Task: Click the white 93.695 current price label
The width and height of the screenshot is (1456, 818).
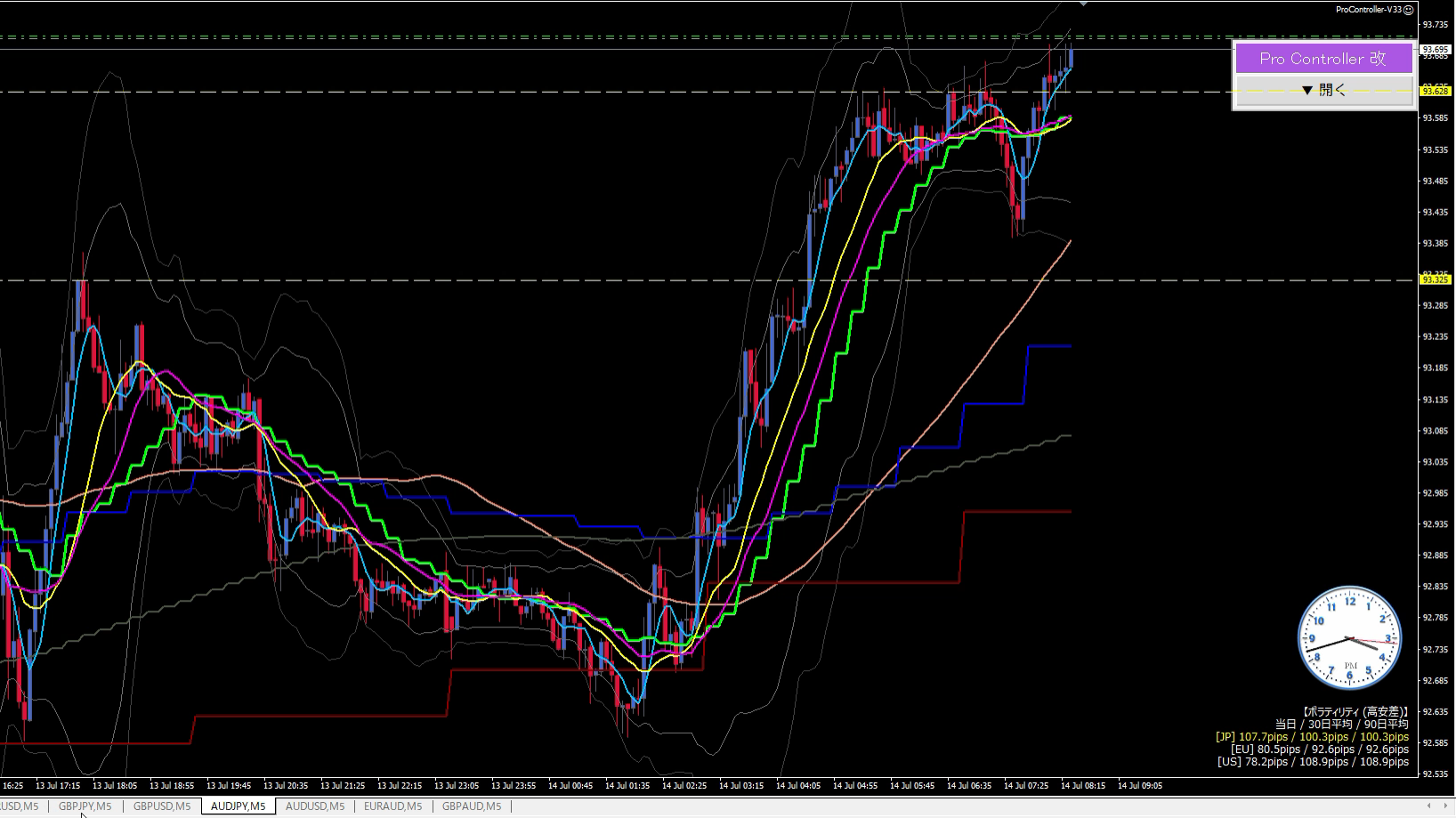Action: (1436, 49)
